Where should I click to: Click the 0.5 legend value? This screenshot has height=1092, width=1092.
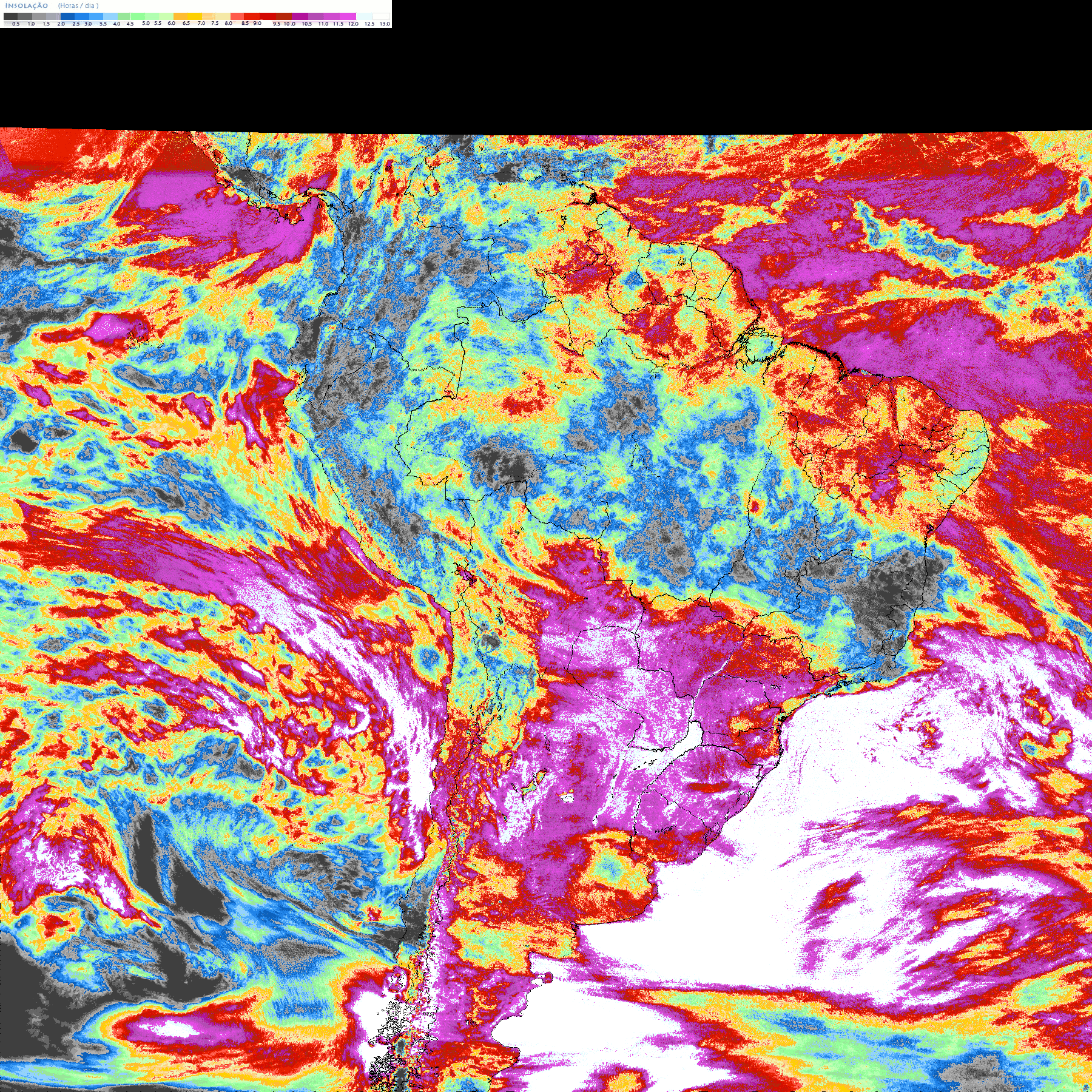[16, 24]
